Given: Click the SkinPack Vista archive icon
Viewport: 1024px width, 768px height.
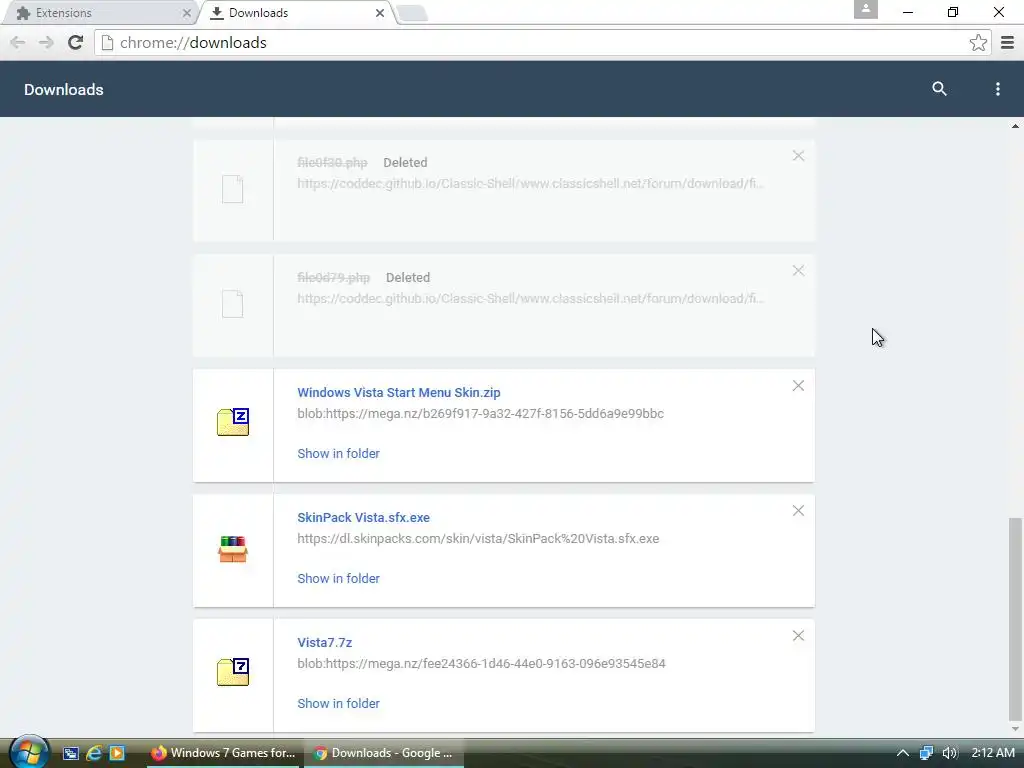Looking at the screenshot, I should click(x=233, y=549).
